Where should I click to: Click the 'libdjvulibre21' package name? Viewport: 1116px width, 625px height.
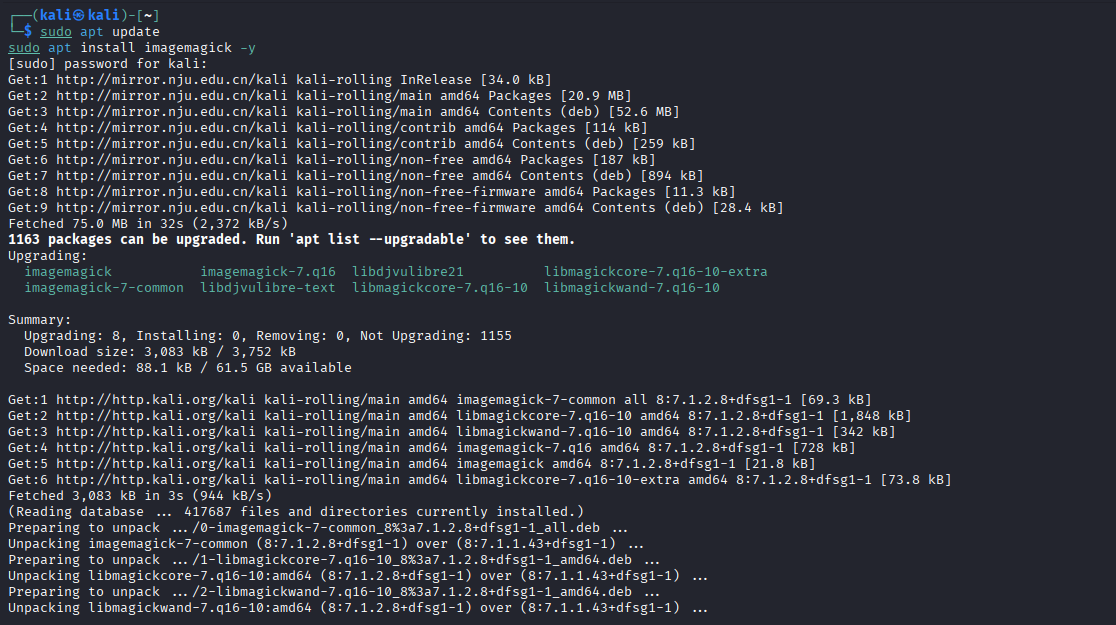(408, 272)
